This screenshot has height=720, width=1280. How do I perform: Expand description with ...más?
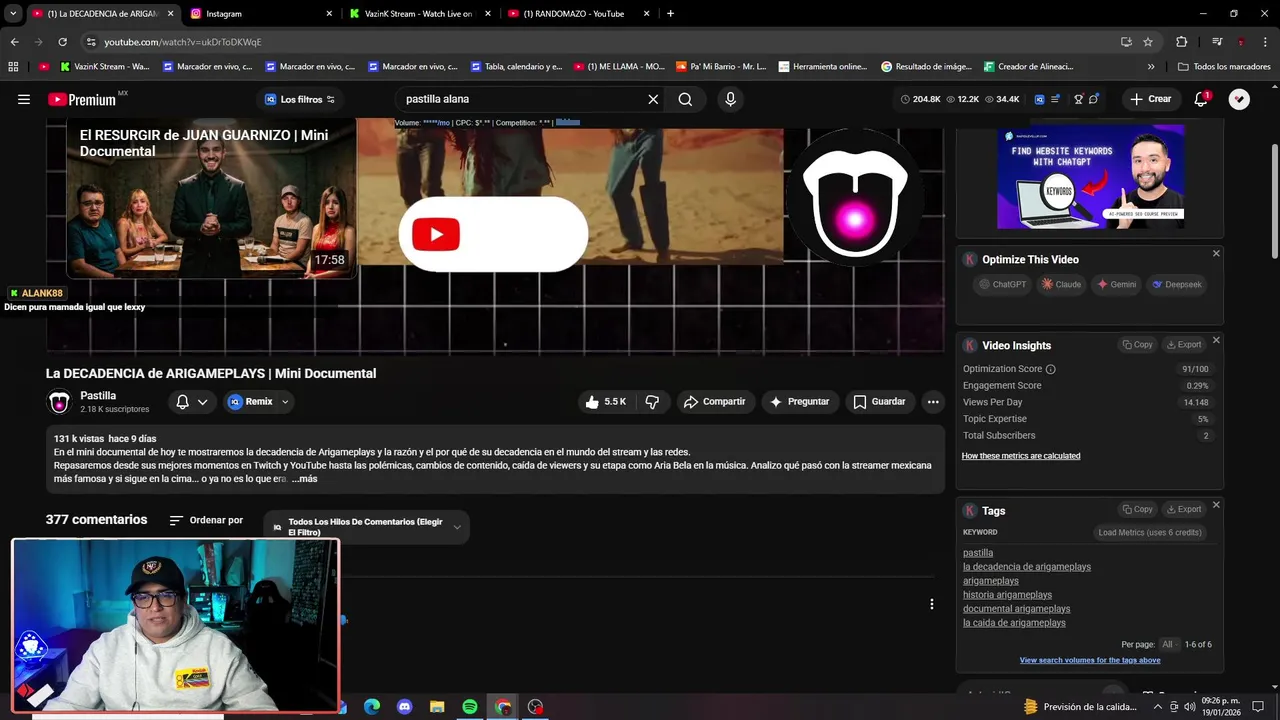coord(305,479)
